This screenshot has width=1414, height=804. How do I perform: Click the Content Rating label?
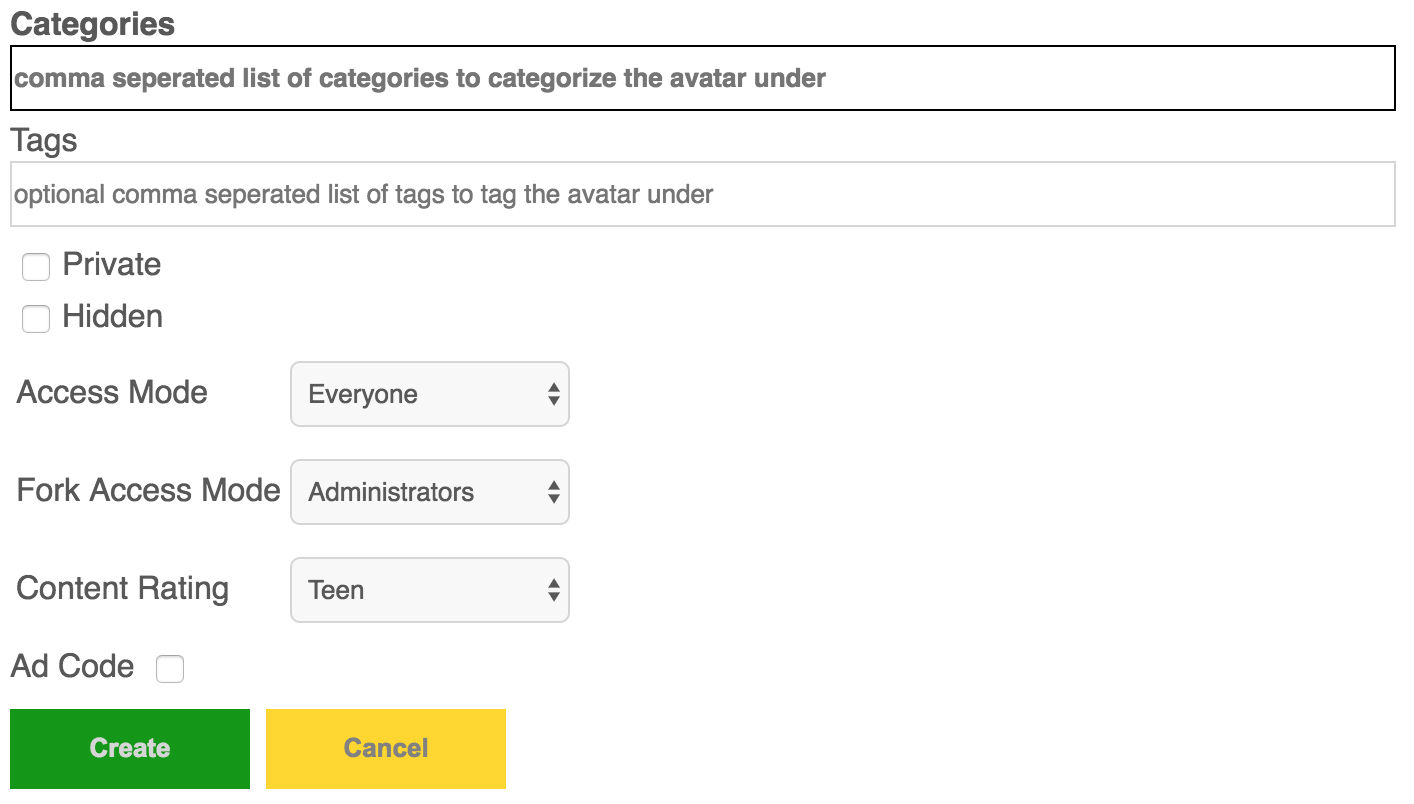tap(122, 588)
